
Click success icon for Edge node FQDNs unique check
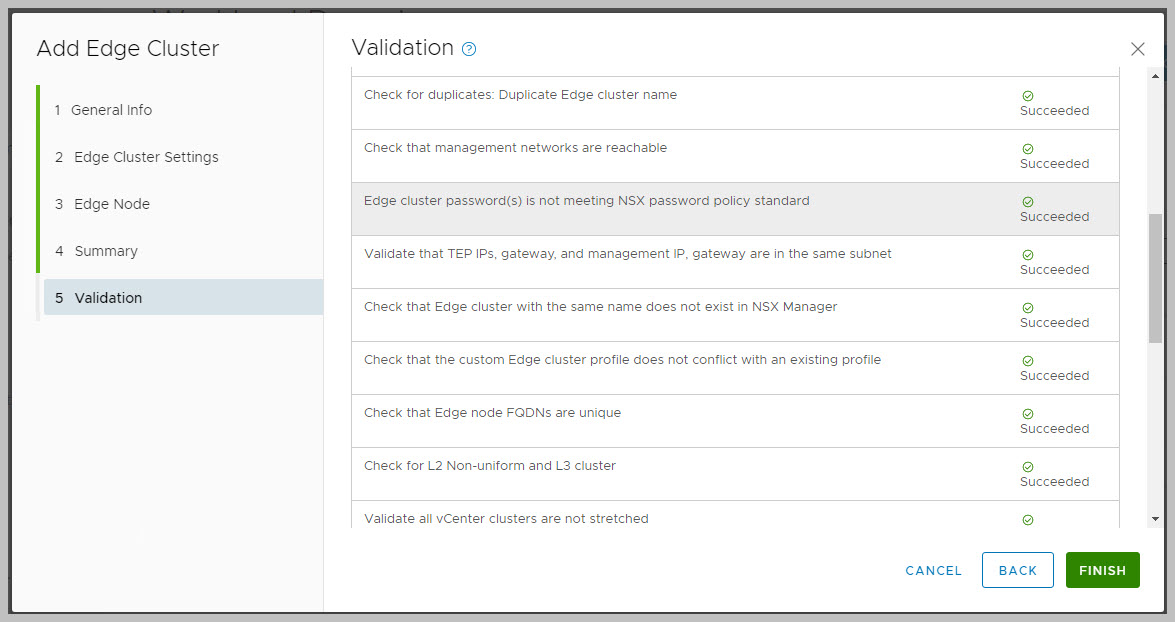[1028, 414]
